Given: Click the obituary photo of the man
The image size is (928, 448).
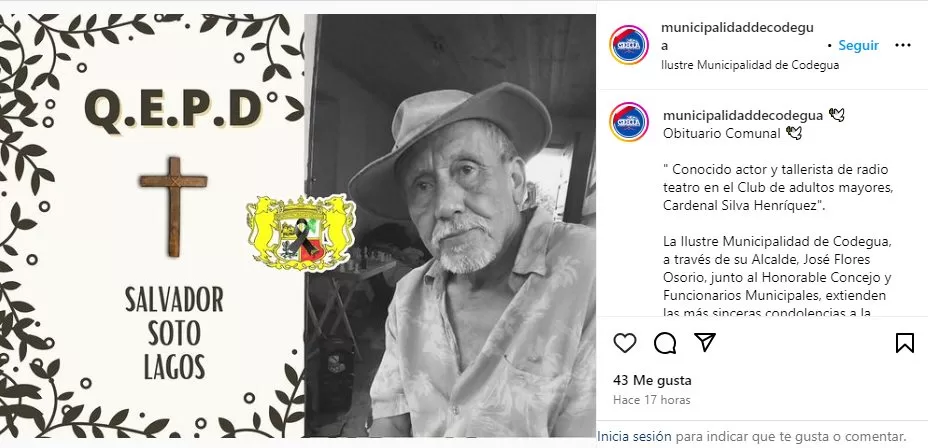Looking at the screenshot, I should (x=450, y=225).
